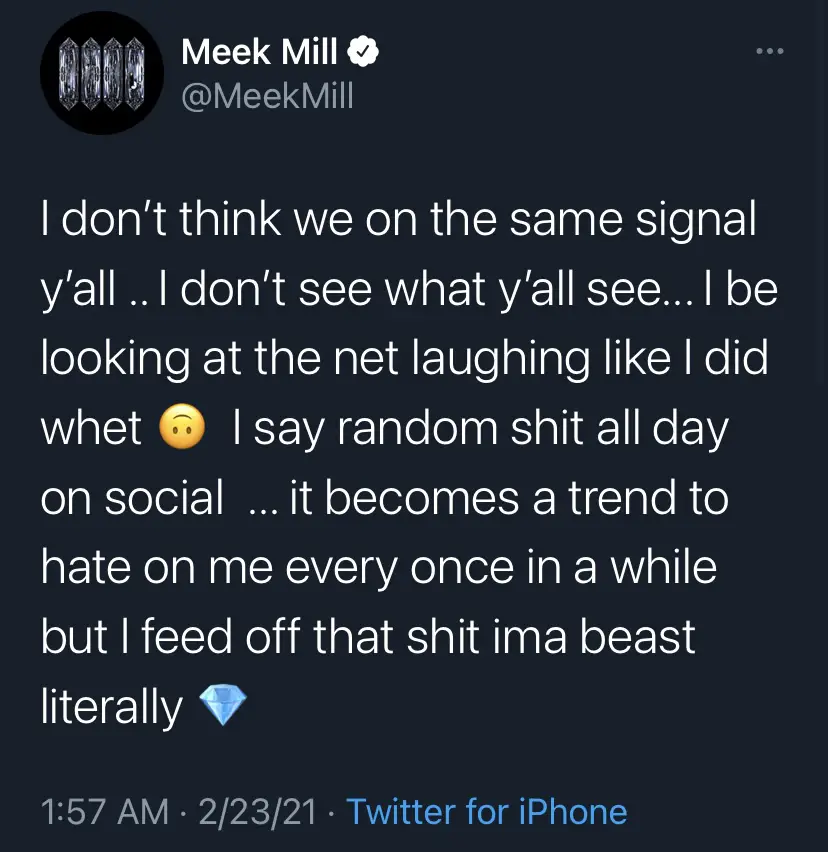Click the line "looking at the net laughing"
The height and width of the screenshot is (852, 828).
404,360
